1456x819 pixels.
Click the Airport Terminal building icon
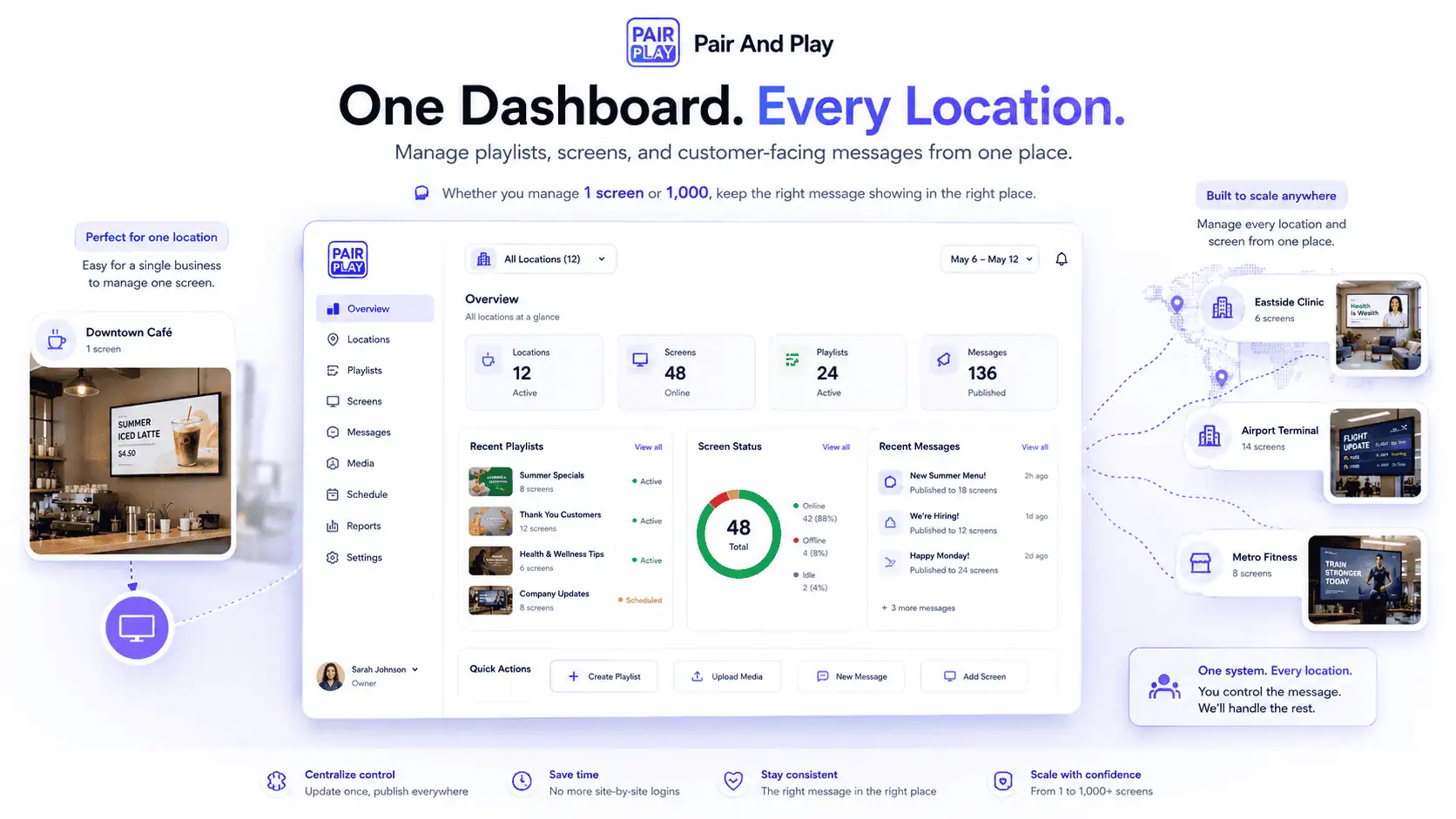1210,436
